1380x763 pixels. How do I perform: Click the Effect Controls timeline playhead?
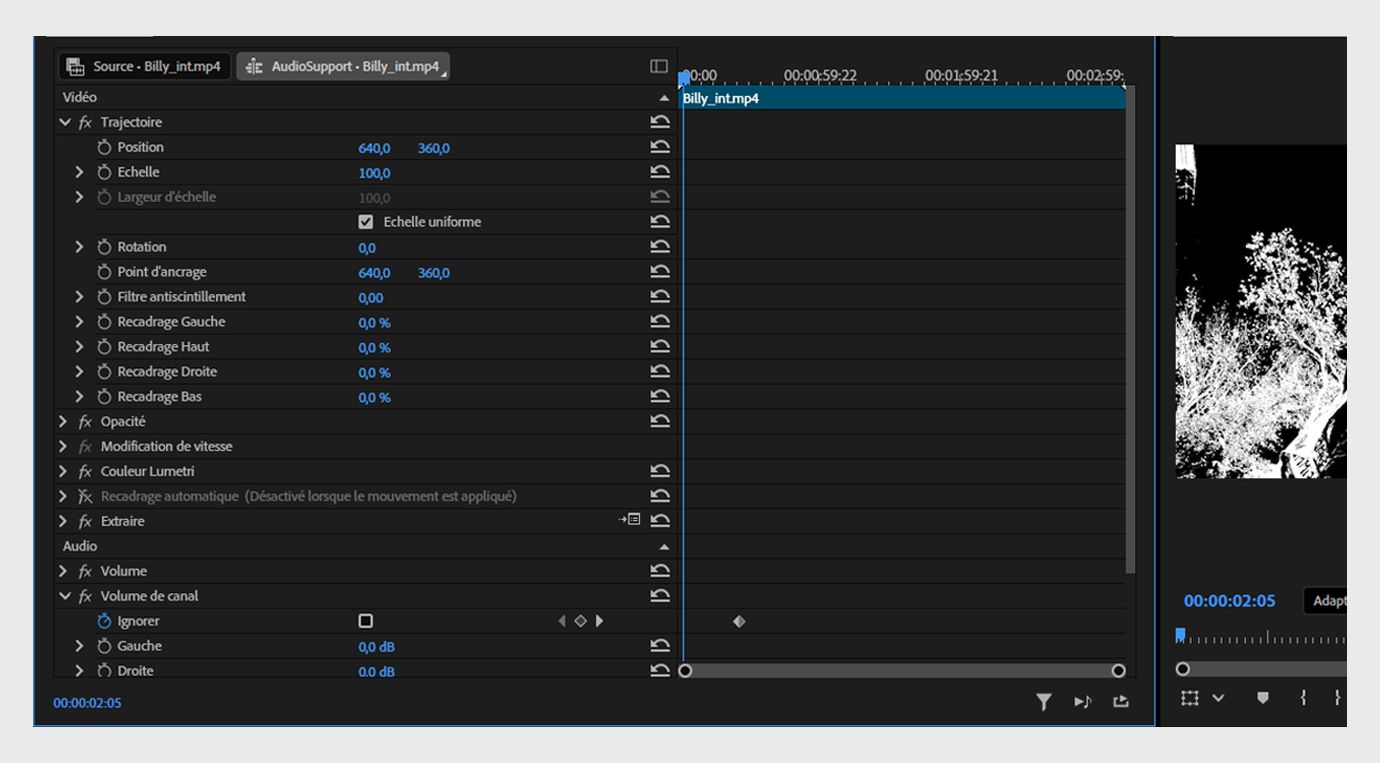(x=684, y=78)
